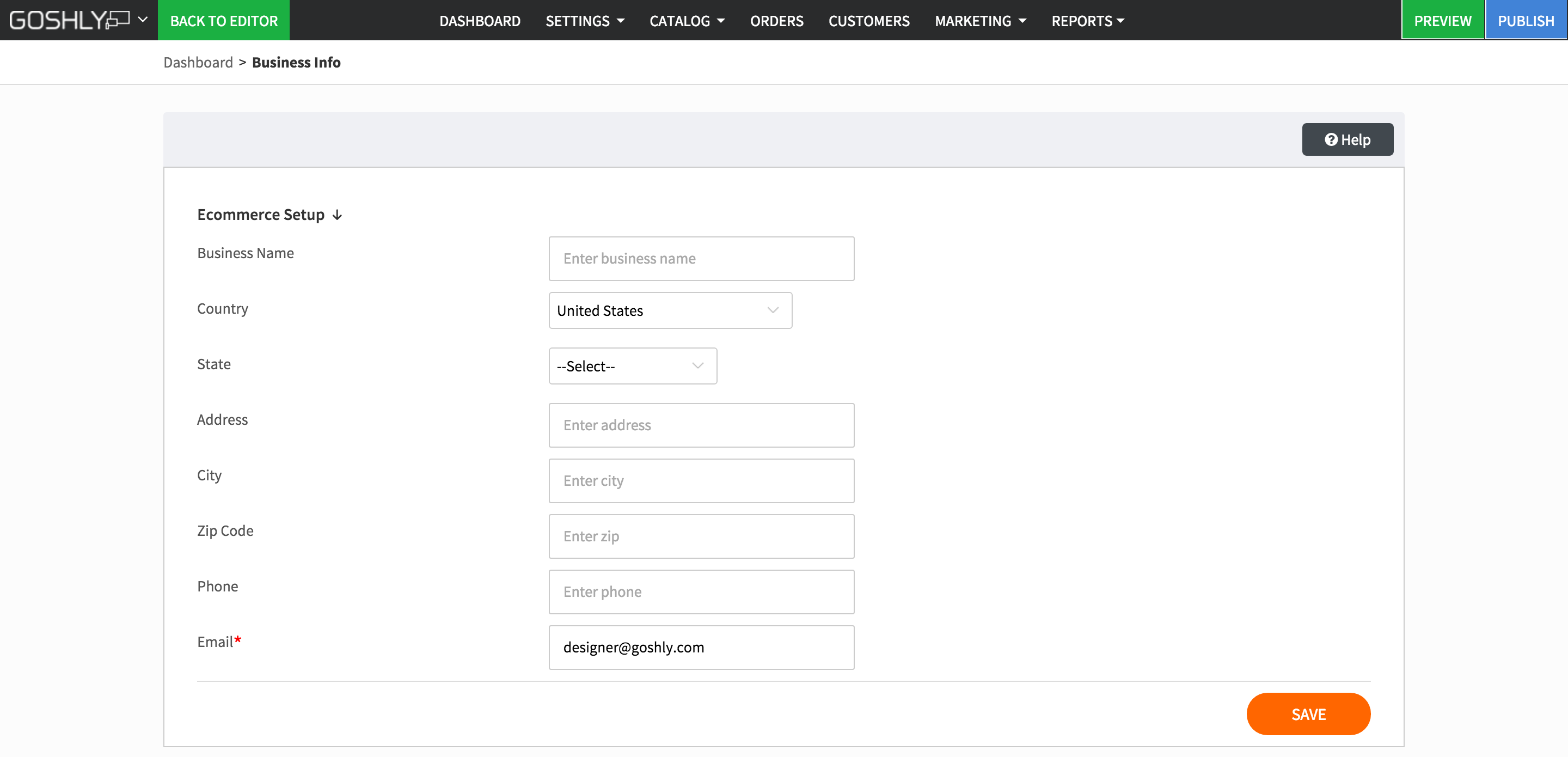Expand the Reports dropdown menu
Screen dimensions: 1568x757
(1087, 21)
